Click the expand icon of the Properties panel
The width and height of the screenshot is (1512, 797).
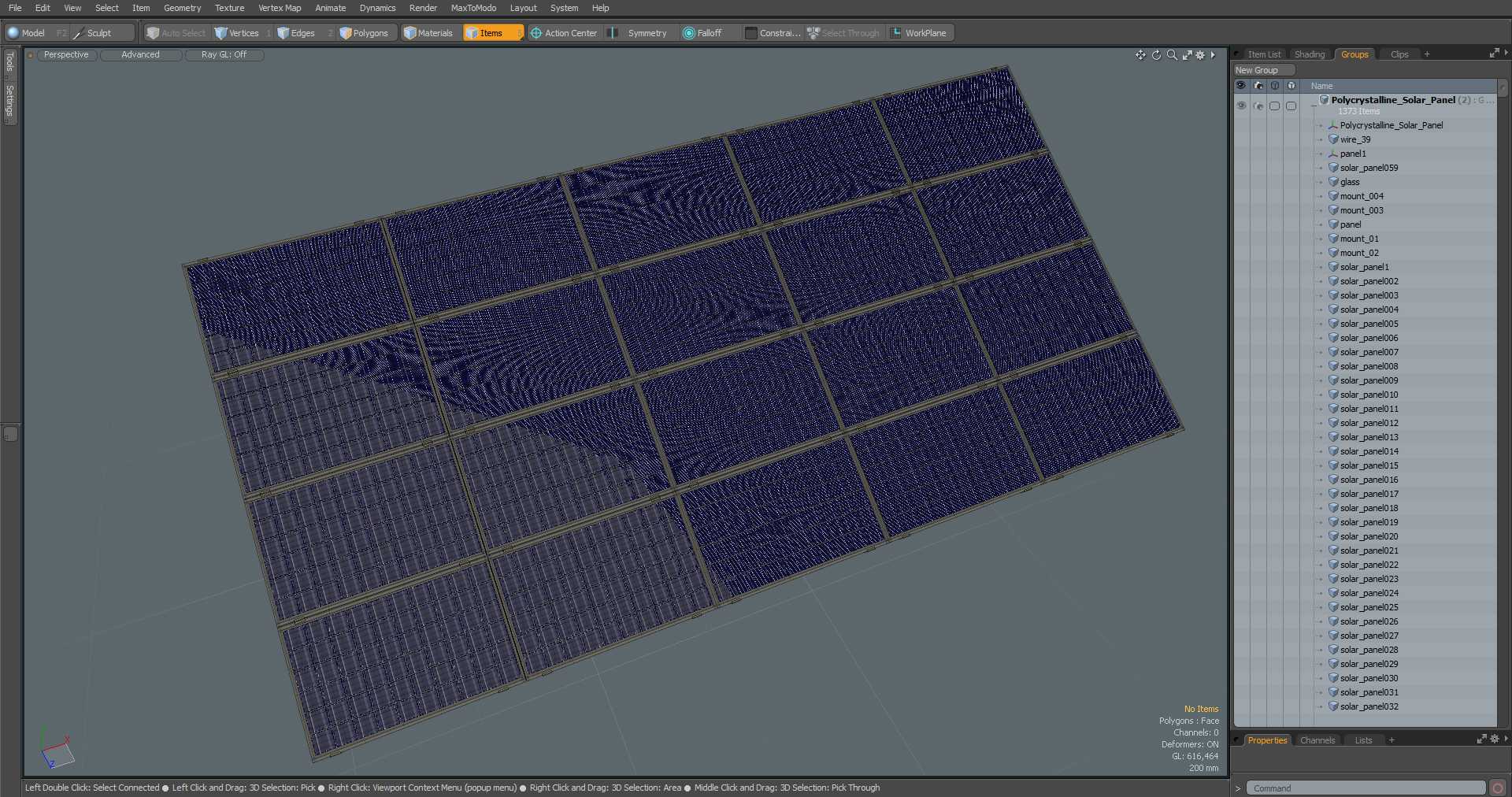pyautogui.click(x=1481, y=740)
